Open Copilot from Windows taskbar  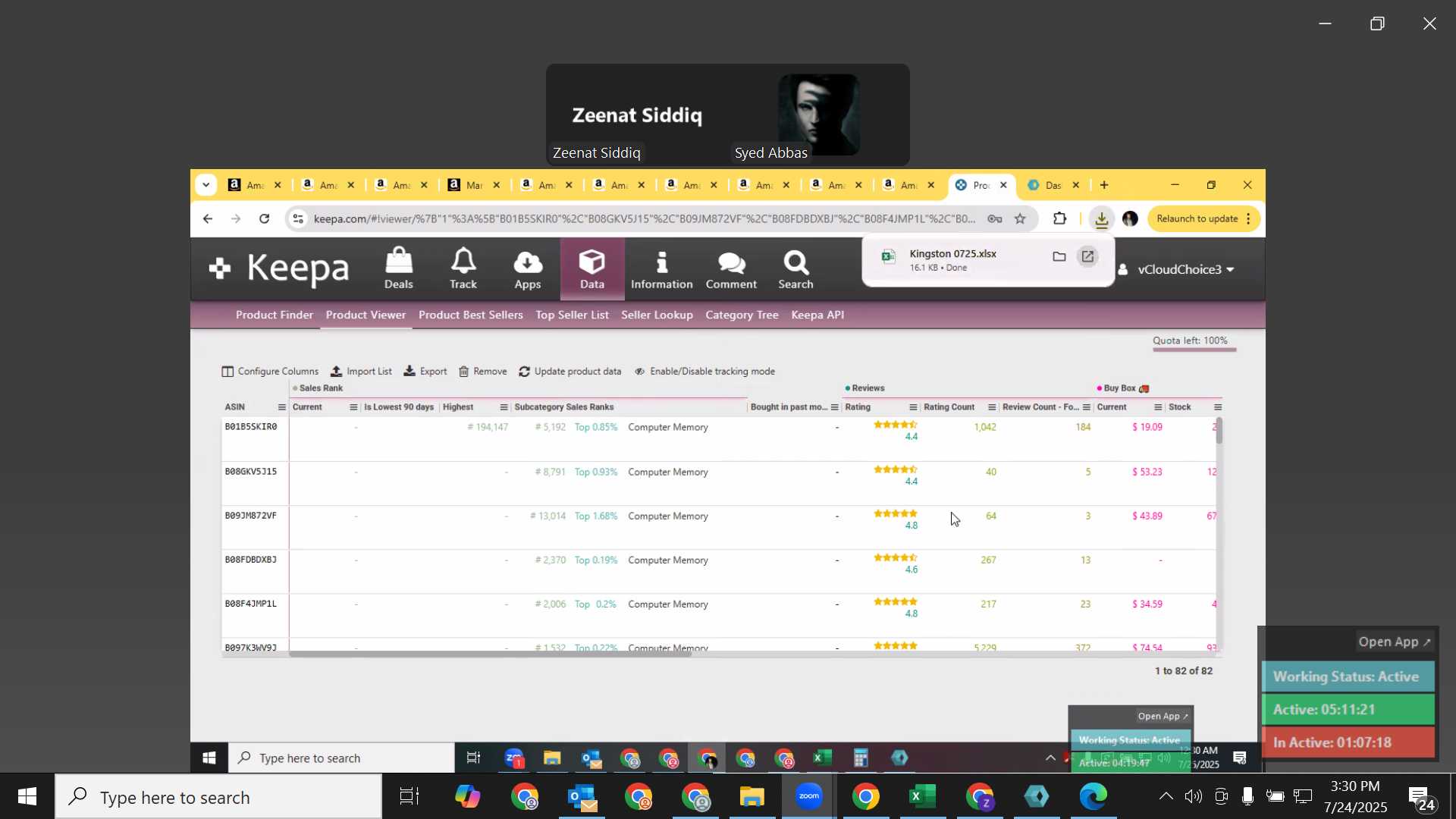467,796
